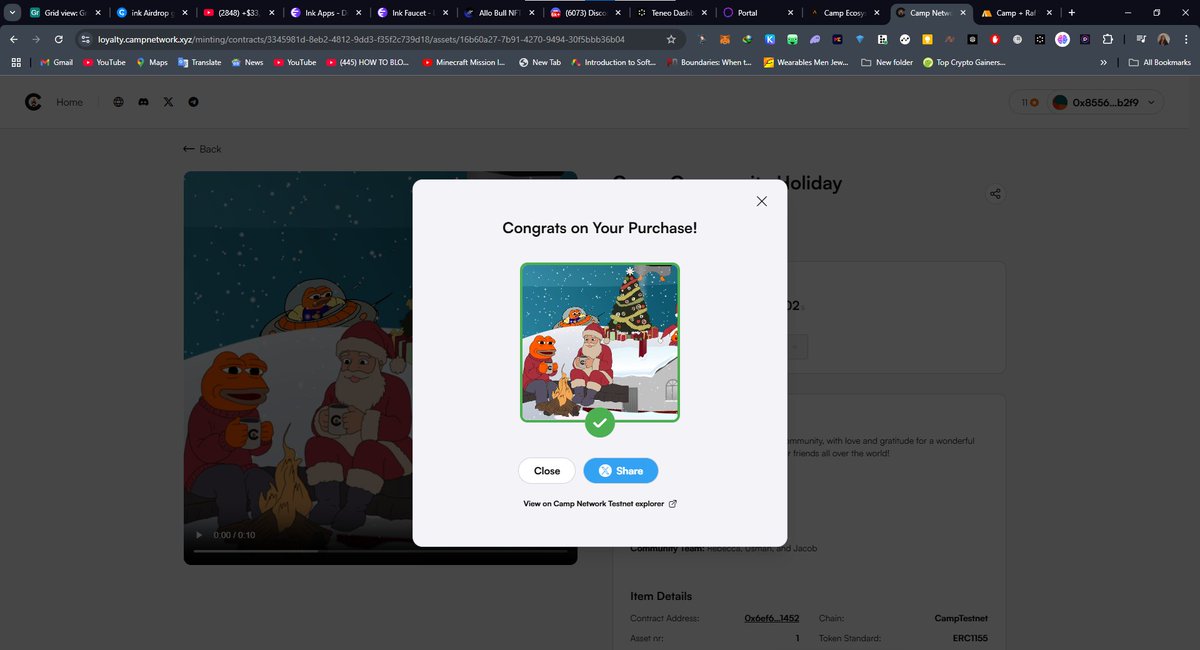Open contract address 0x6ef6...1452 link

coord(771,618)
